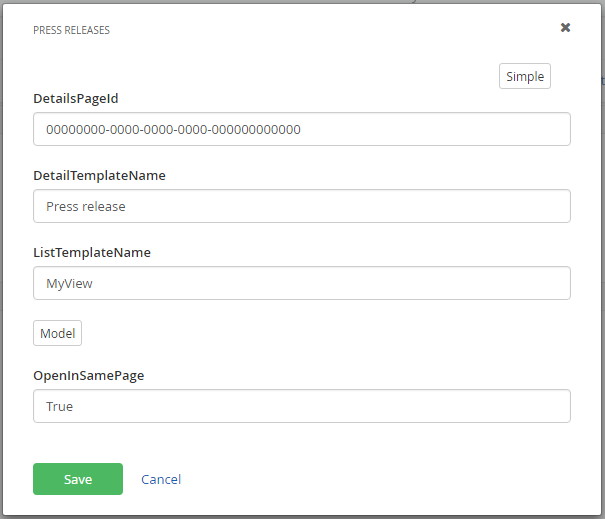Click the DetailTemplateName field label

[x=99, y=176]
